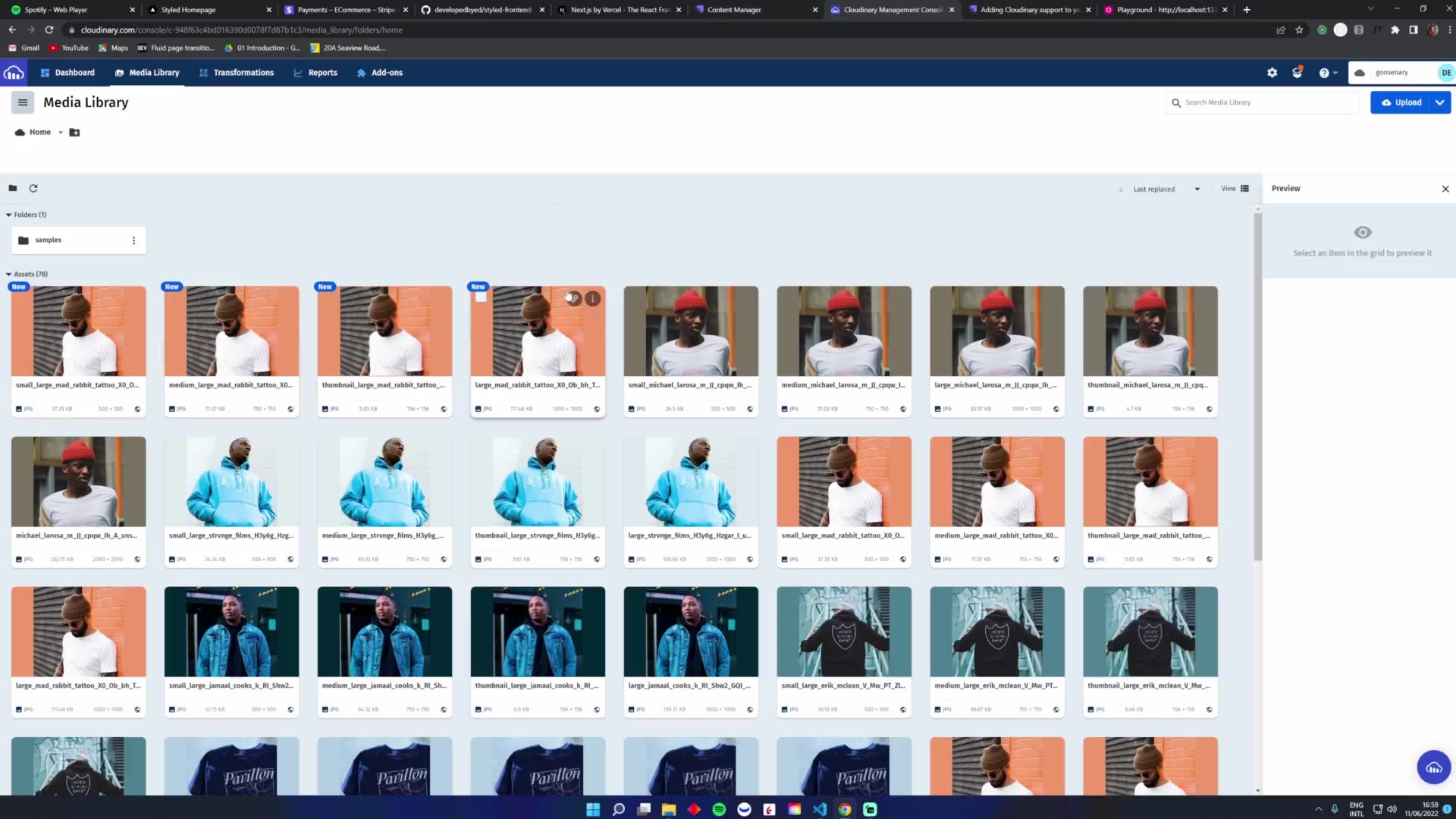Open three-dot menu on hovered large_mad_rabbit_tattoo image

tap(593, 299)
